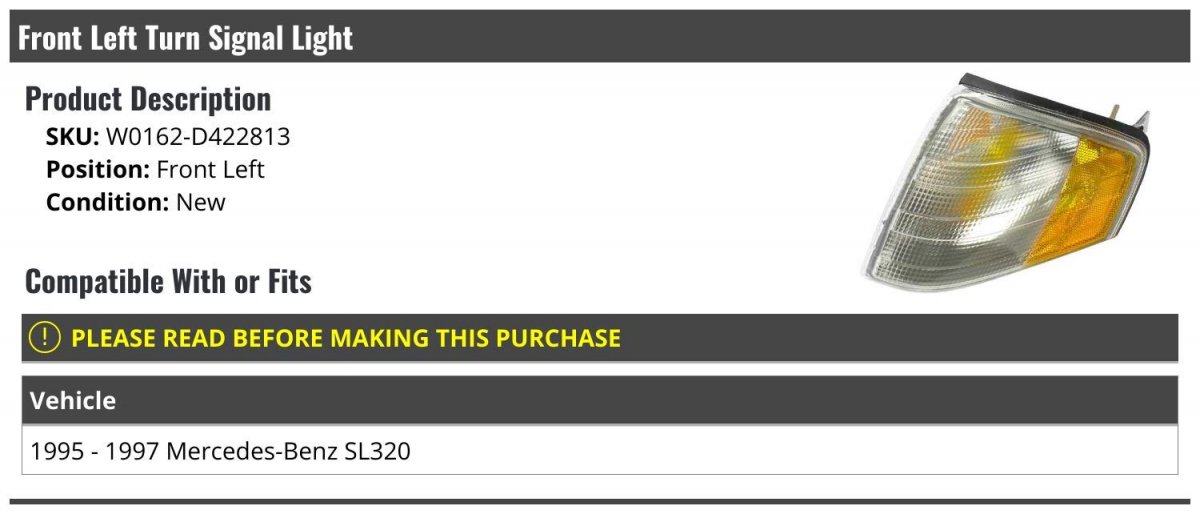The height and width of the screenshot is (514, 1200).
Task: Click the "Compatible With or Fits" heading
Action: 168,282
